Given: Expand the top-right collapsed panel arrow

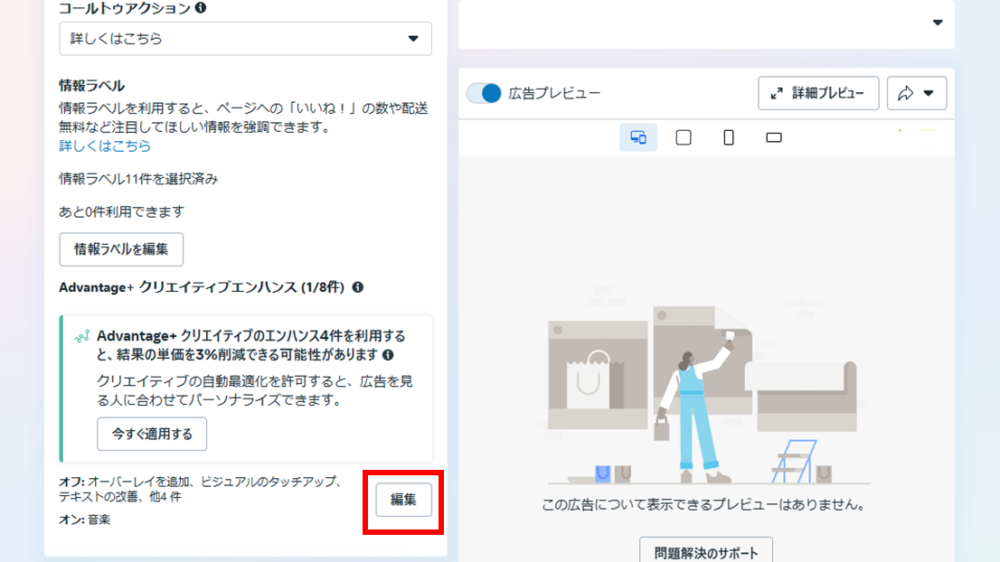Looking at the screenshot, I should point(938,22).
